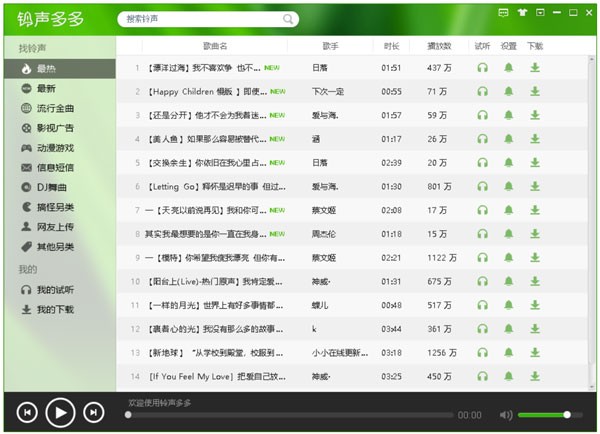Open the skin (shirt) icon
Viewport: 600px width, 434px height.
point(521,13)
